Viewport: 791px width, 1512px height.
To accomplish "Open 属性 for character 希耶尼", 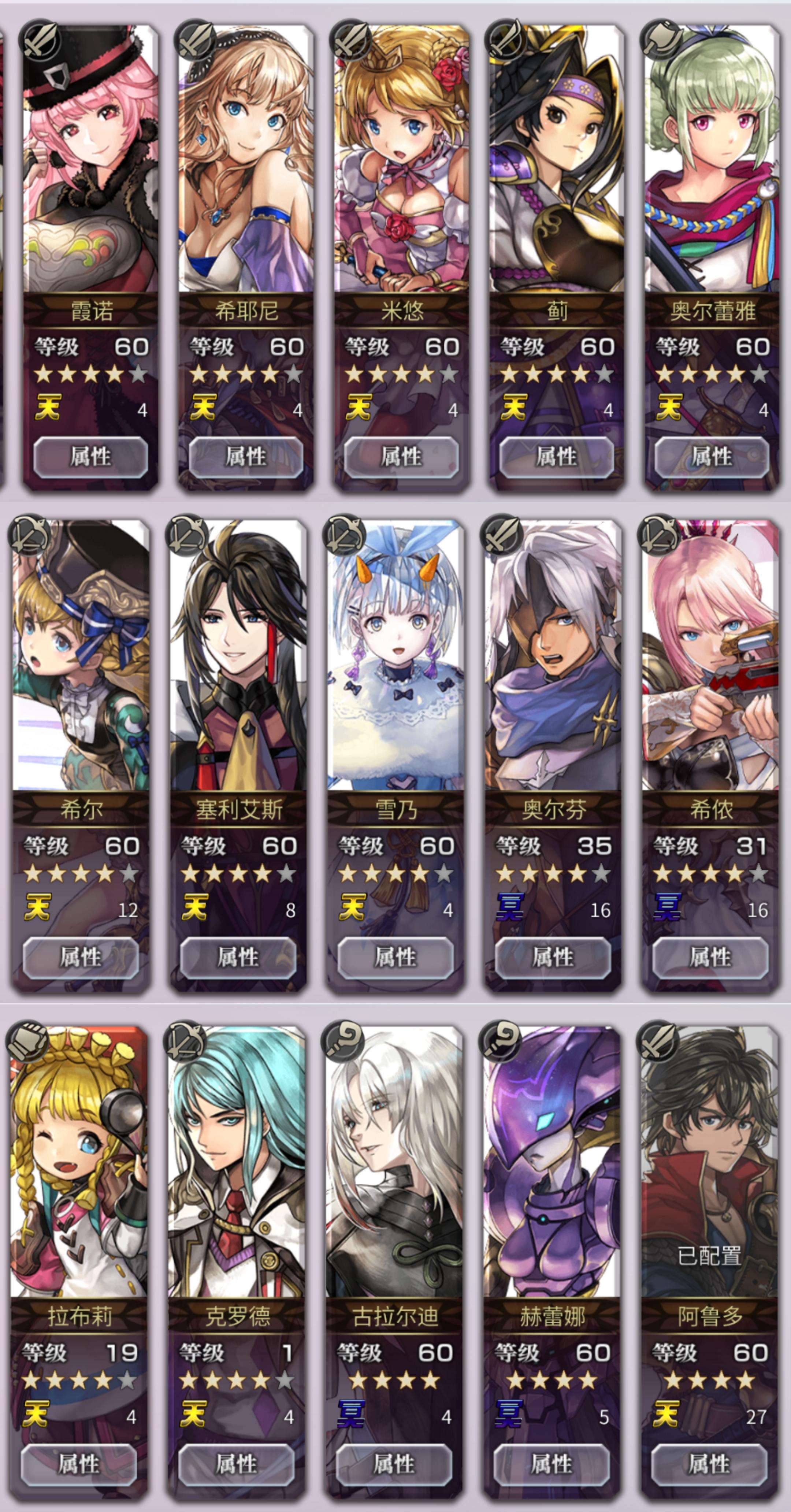I will click(246, 457).
